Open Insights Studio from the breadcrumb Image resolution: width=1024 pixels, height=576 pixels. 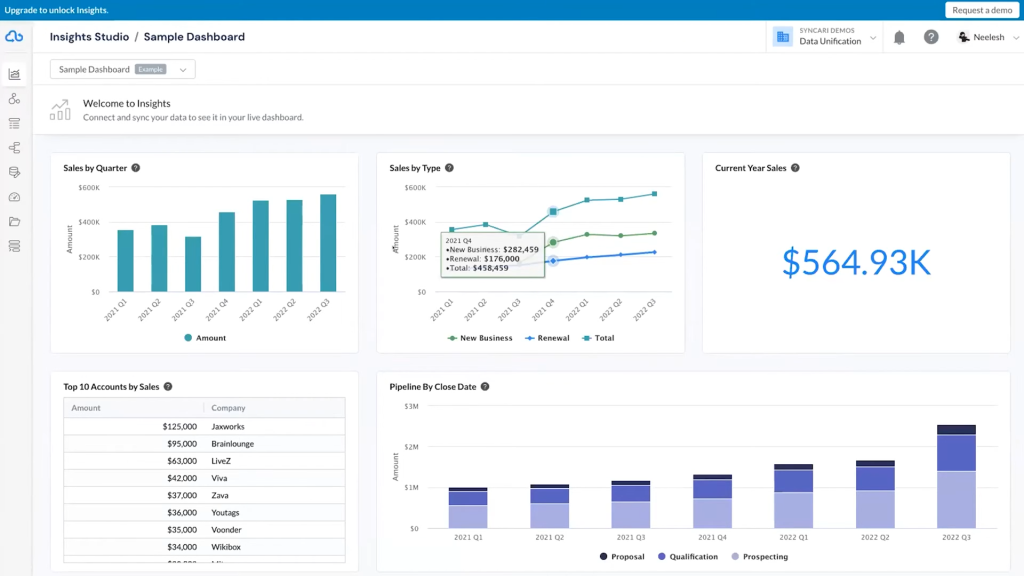coord(89,36)
